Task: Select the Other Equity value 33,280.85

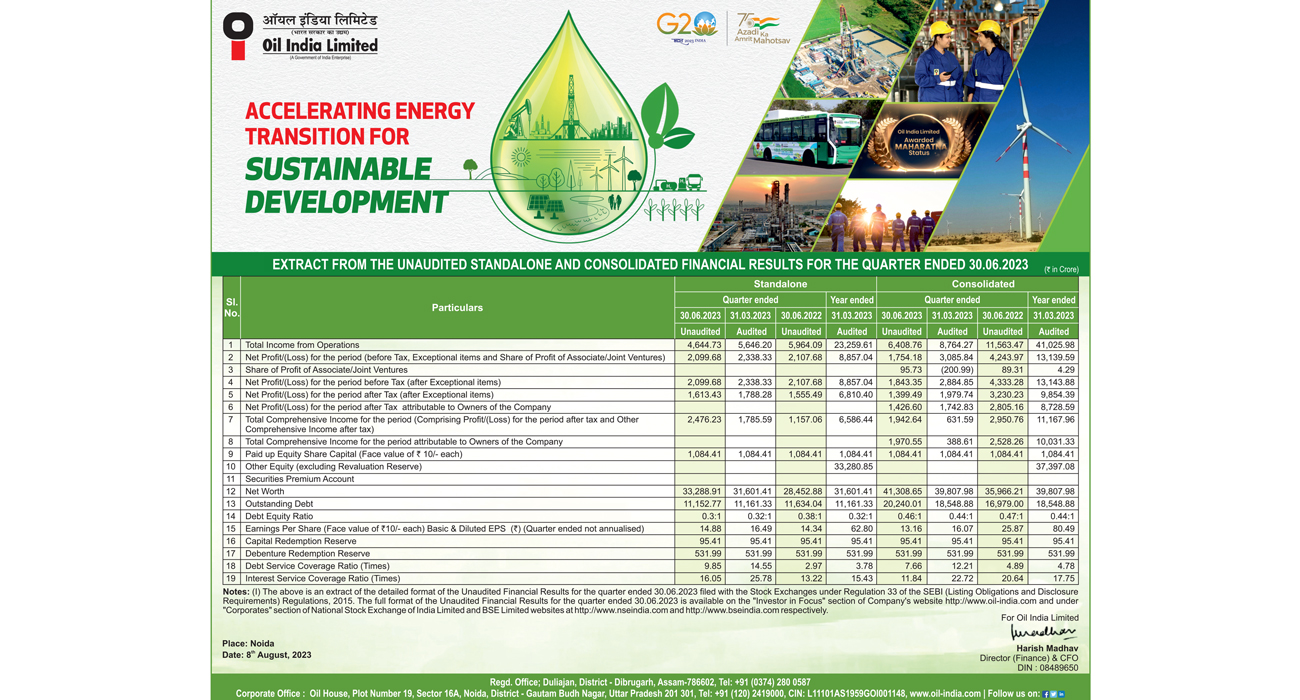Action: (x=853, y=467)
